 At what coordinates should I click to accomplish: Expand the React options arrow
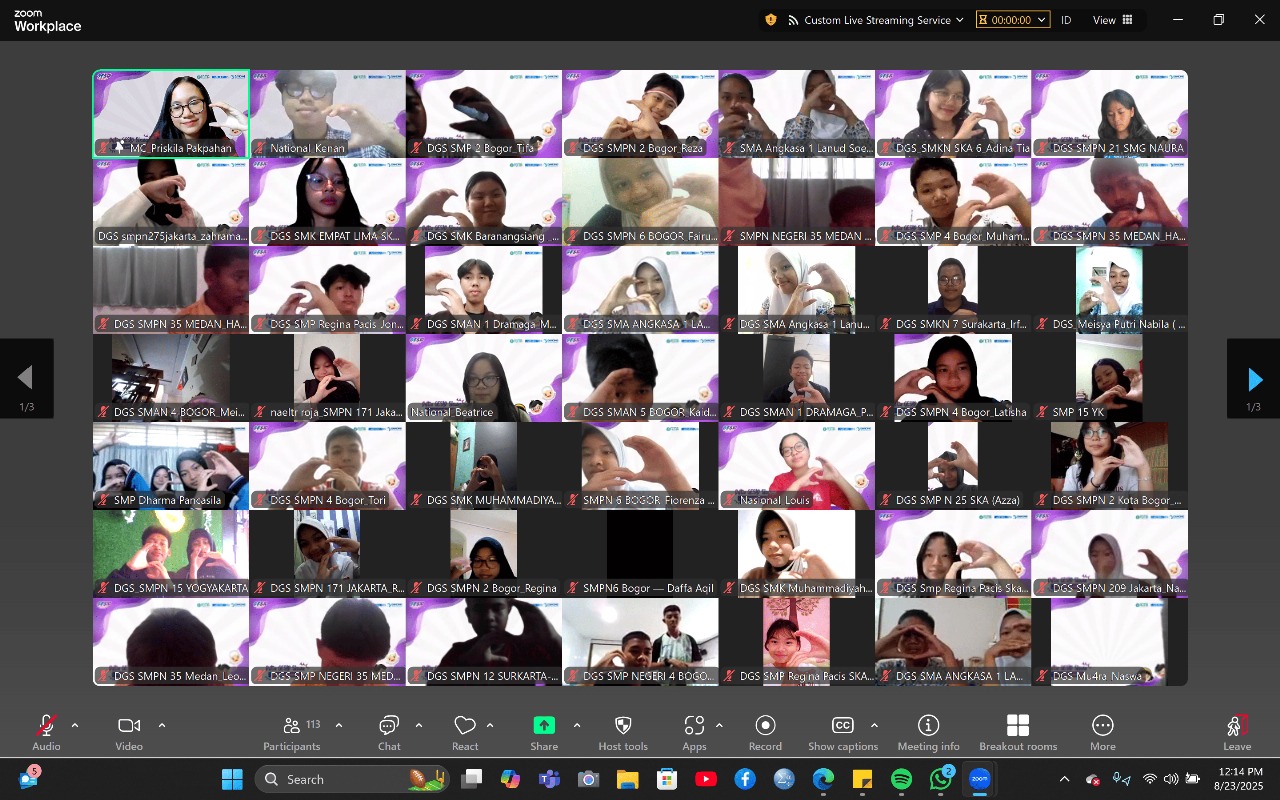pos(490,725)
